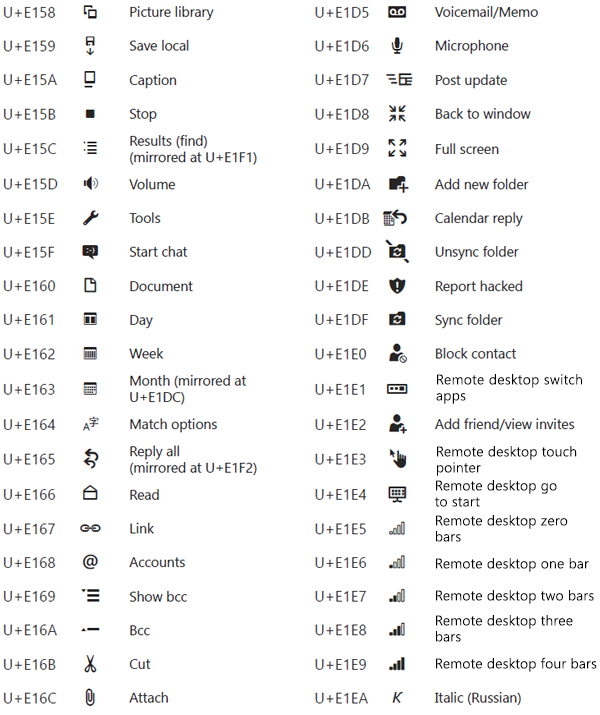Viewport: 600px width, 715px height.
Task: Click the Picture library icon
Action: coord(90,13)
